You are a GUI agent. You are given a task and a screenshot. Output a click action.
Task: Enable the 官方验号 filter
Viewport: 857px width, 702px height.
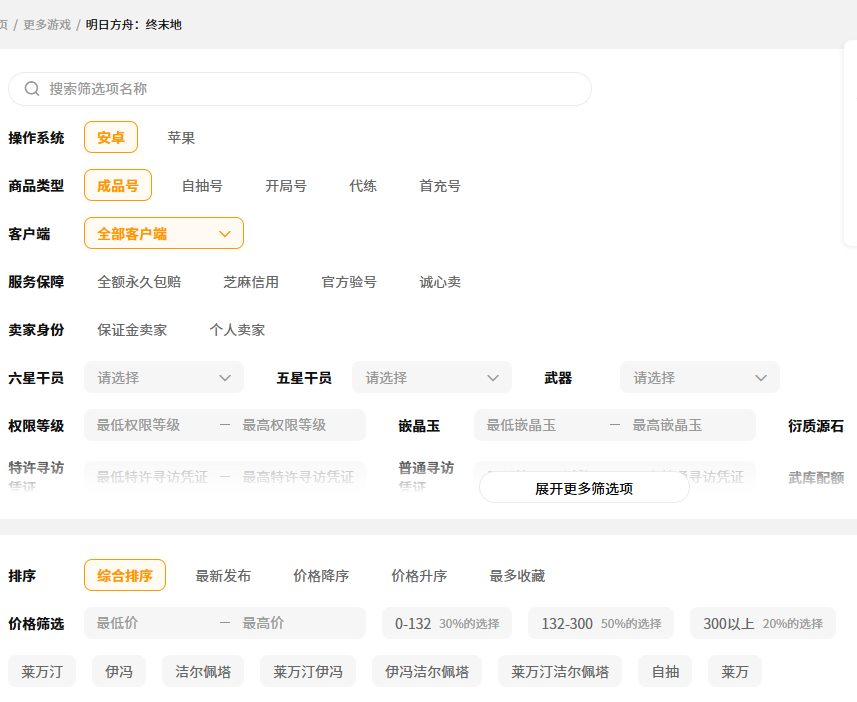click(x=349, y=282)
